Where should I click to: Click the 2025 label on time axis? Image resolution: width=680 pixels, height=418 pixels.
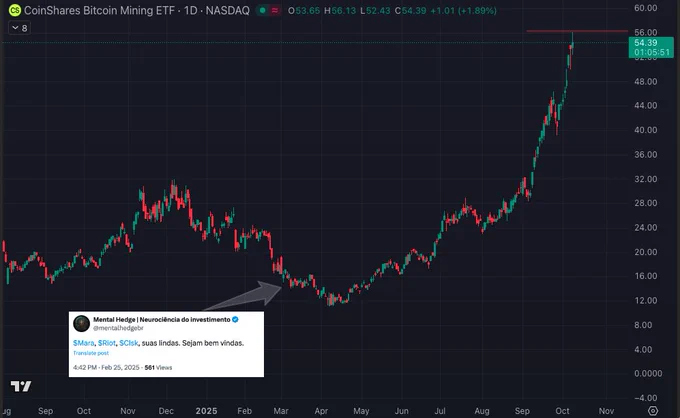pyautogui.click(x=206, y=411)
